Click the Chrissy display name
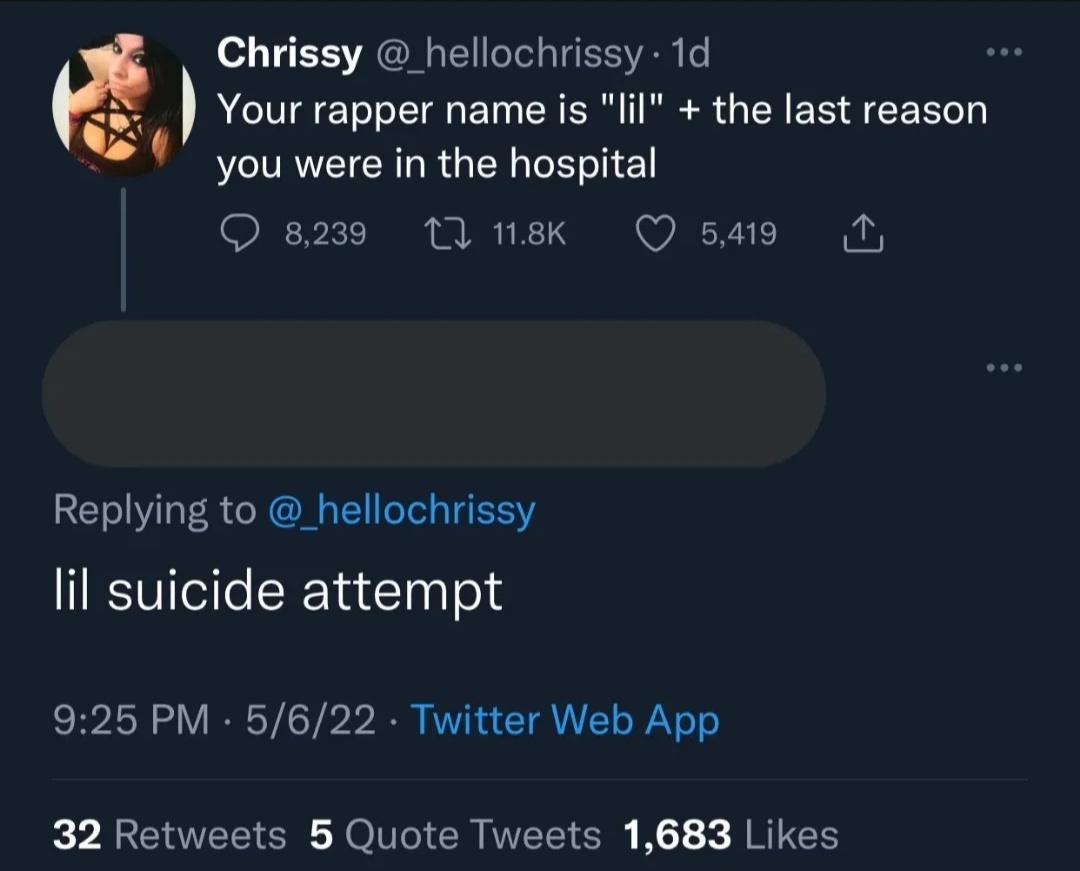This screenshot has width=1080, height=871. click(290, 53)
